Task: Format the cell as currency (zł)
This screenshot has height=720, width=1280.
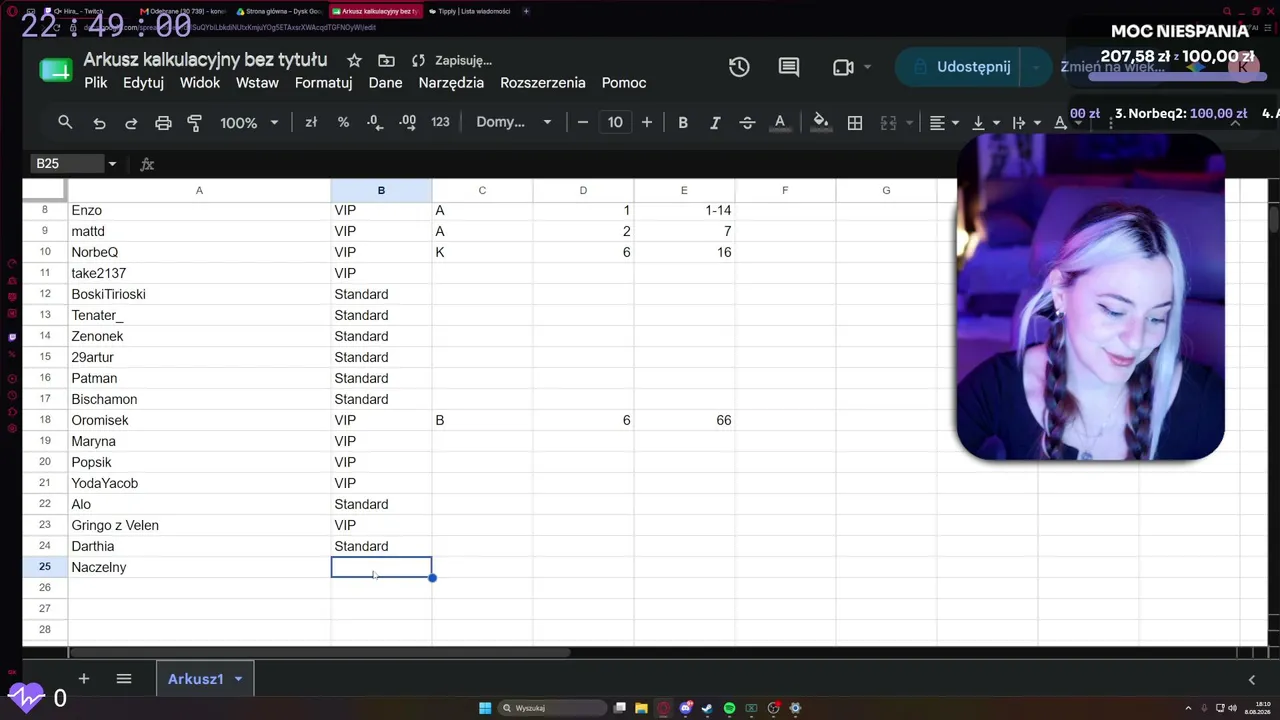Action: (311, 122)
